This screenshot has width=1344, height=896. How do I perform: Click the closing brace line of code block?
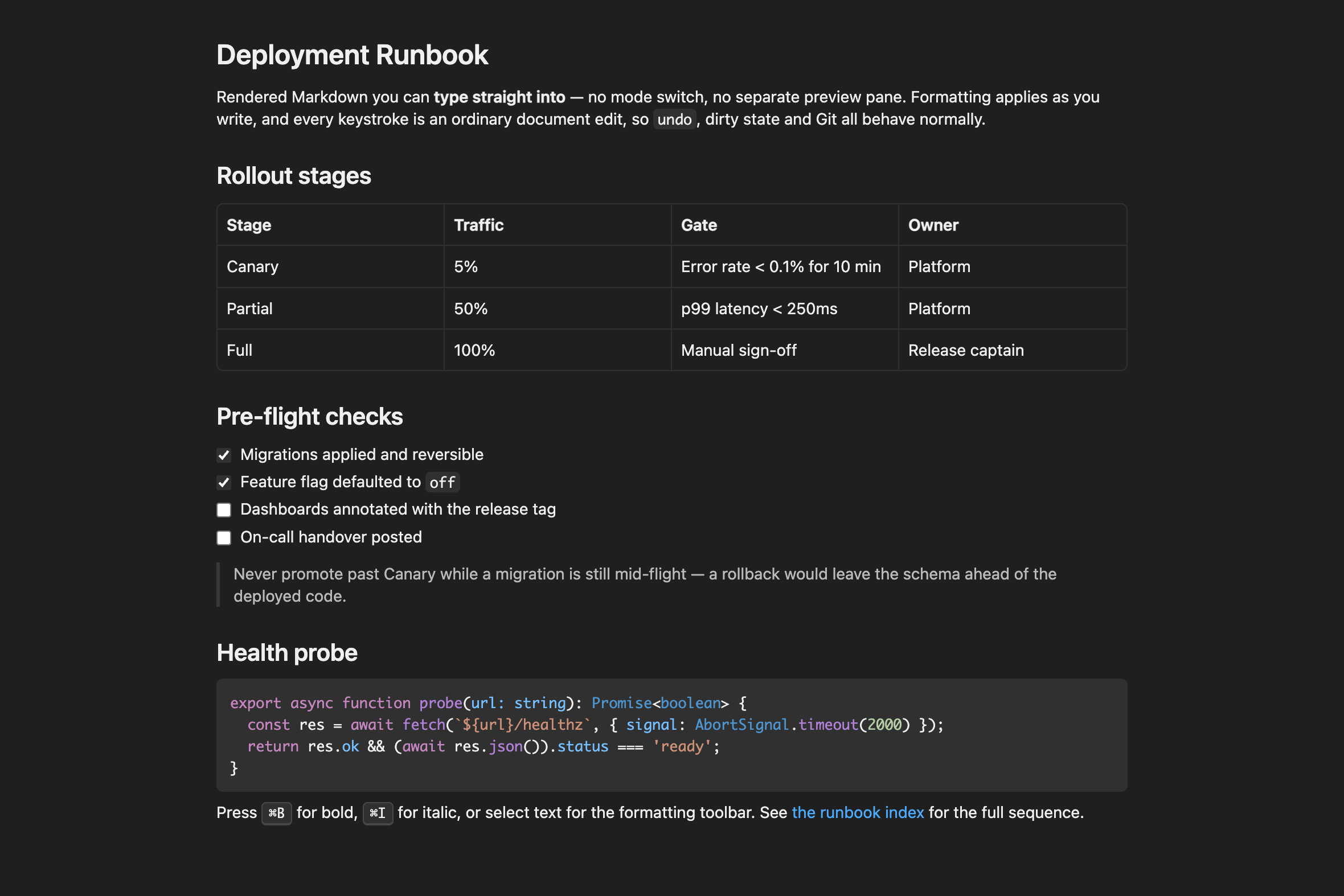(234, 768)
